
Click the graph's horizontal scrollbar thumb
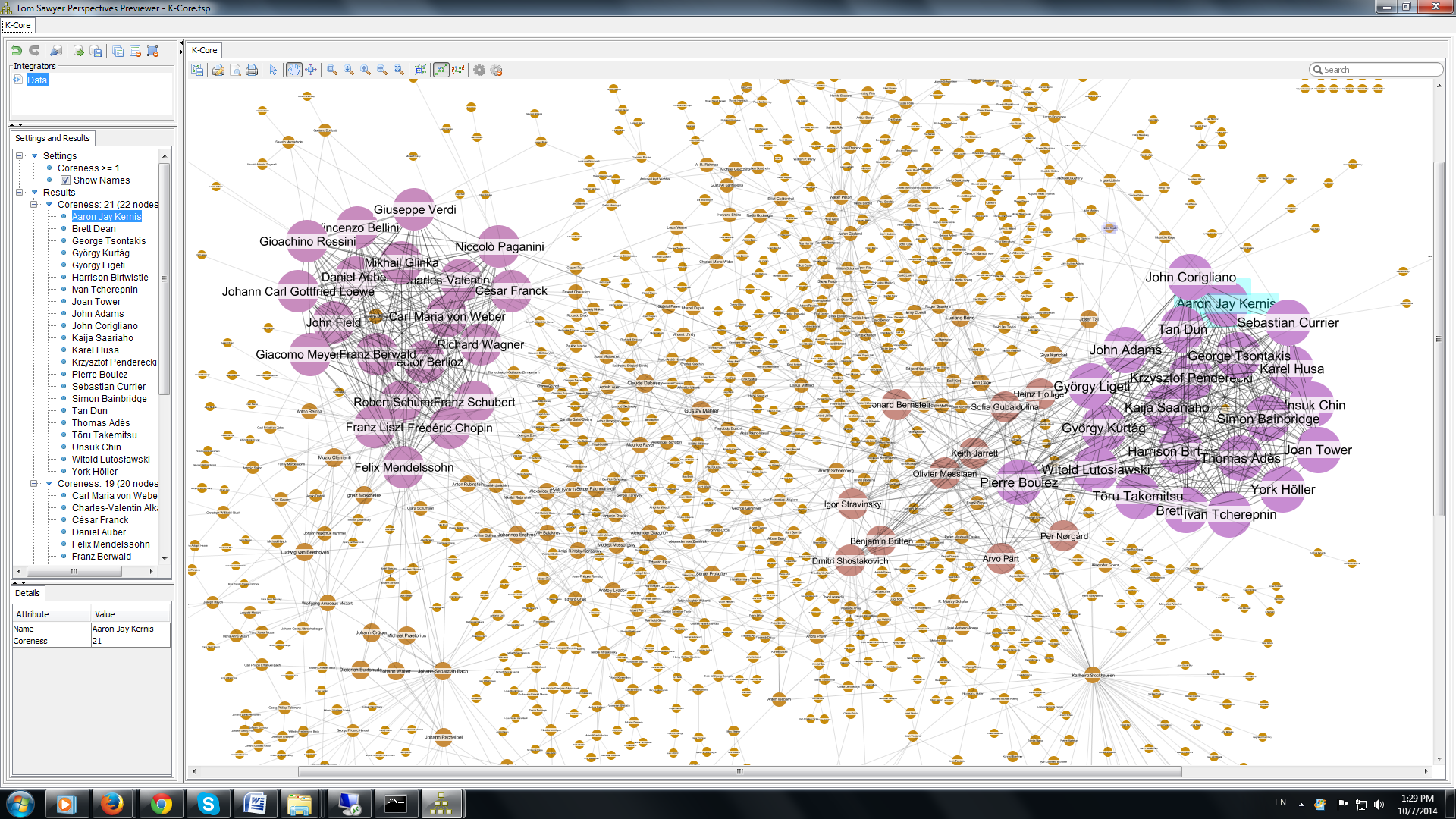[739, 771]
